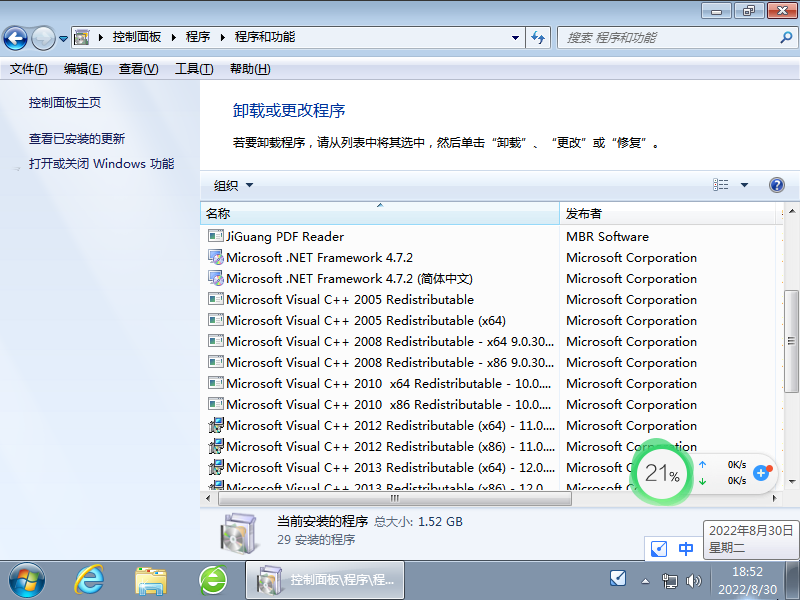Open the view options dropdown arrow

pos(744,185)
